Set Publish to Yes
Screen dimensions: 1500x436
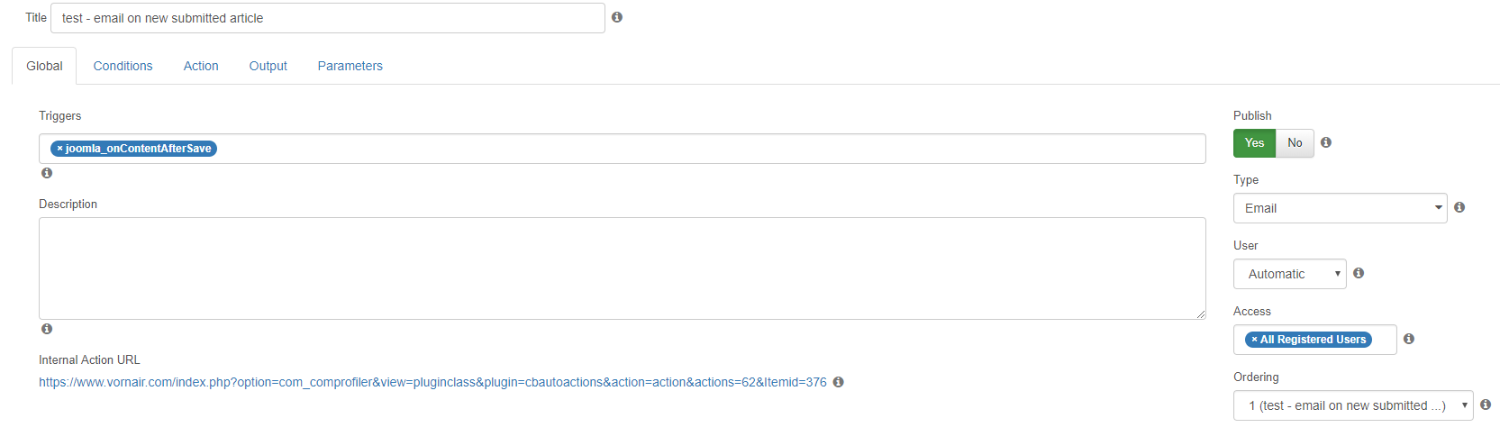point(1254,143)
